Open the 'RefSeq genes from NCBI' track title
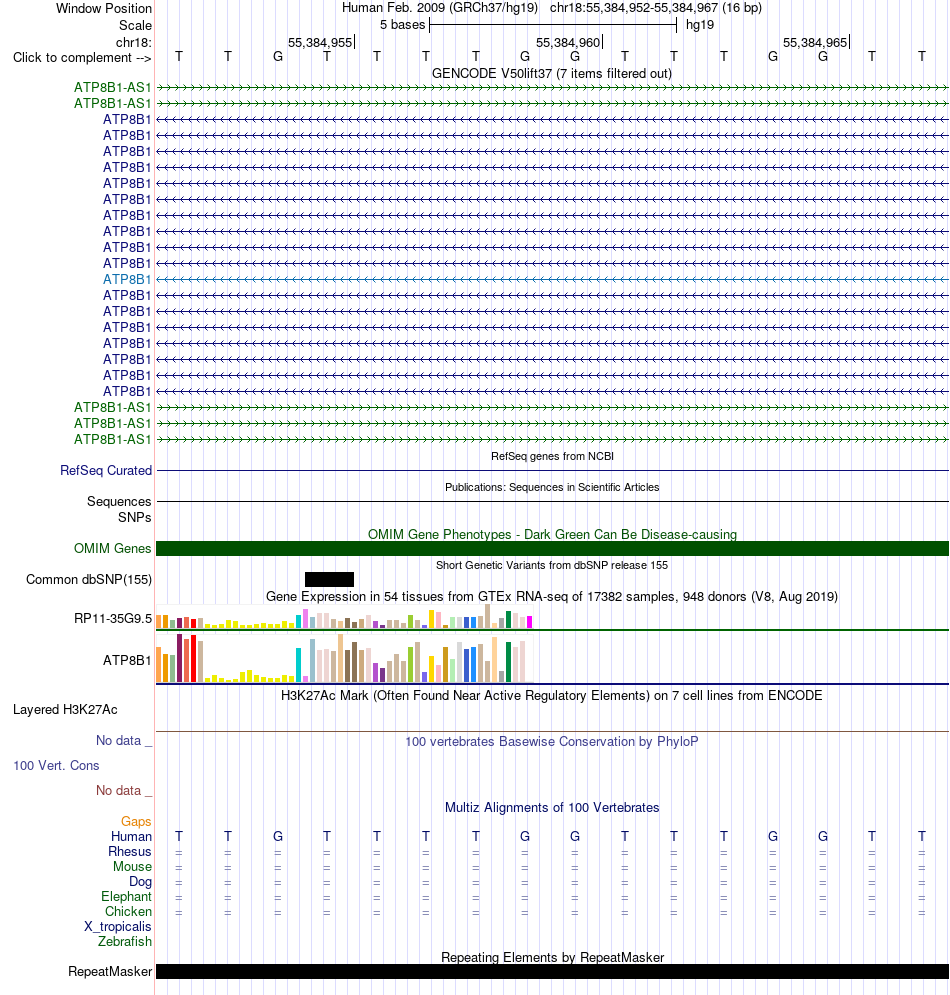 pos(552,456)
